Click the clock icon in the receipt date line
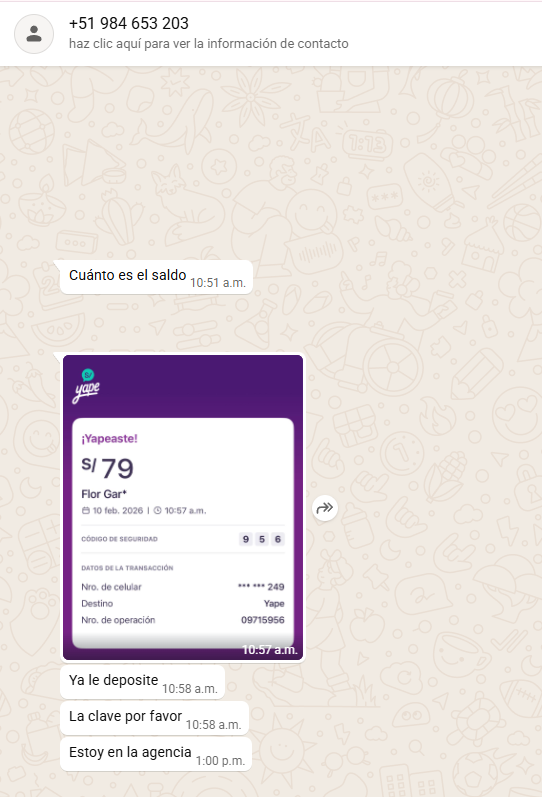The height and width of the screenshot is (797, 542). point(158,510)
